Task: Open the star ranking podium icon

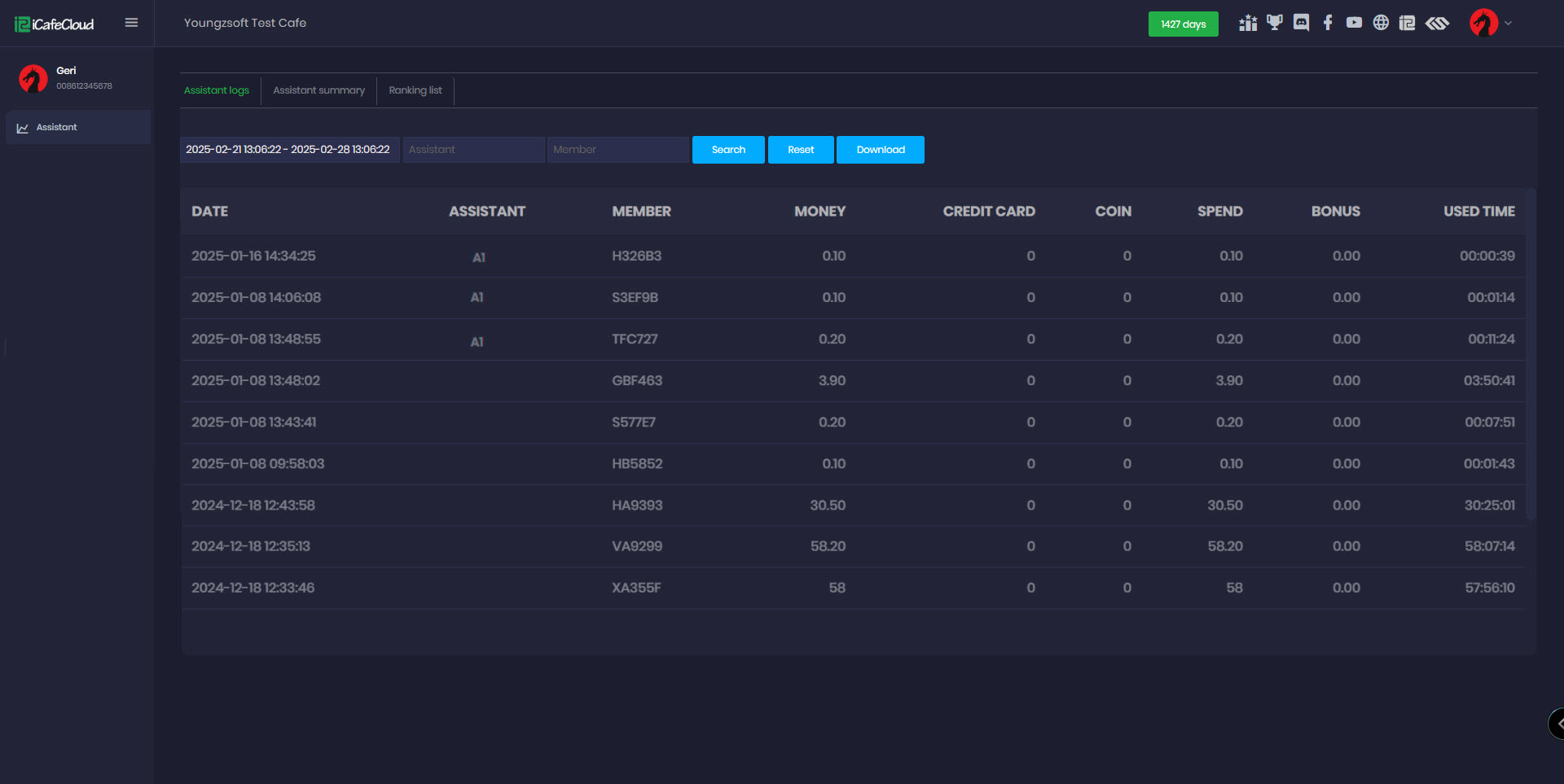Action: [x=1247, y=23]
